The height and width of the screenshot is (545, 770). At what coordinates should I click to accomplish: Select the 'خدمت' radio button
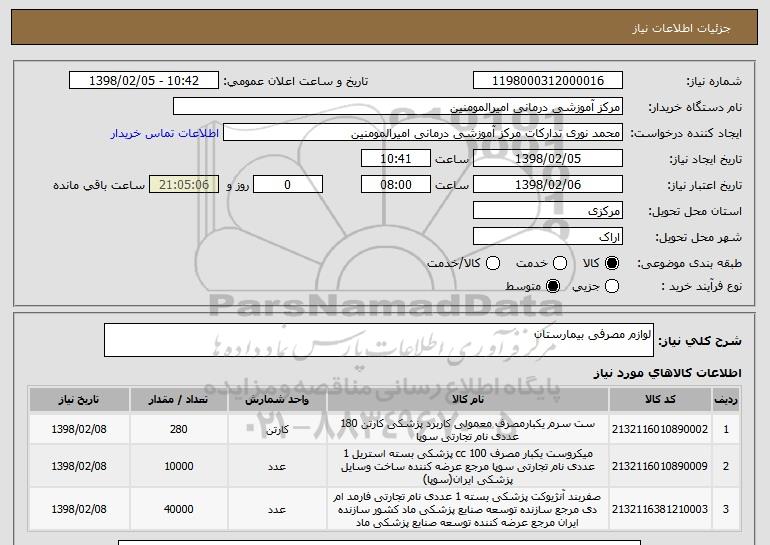pos(560,264)
